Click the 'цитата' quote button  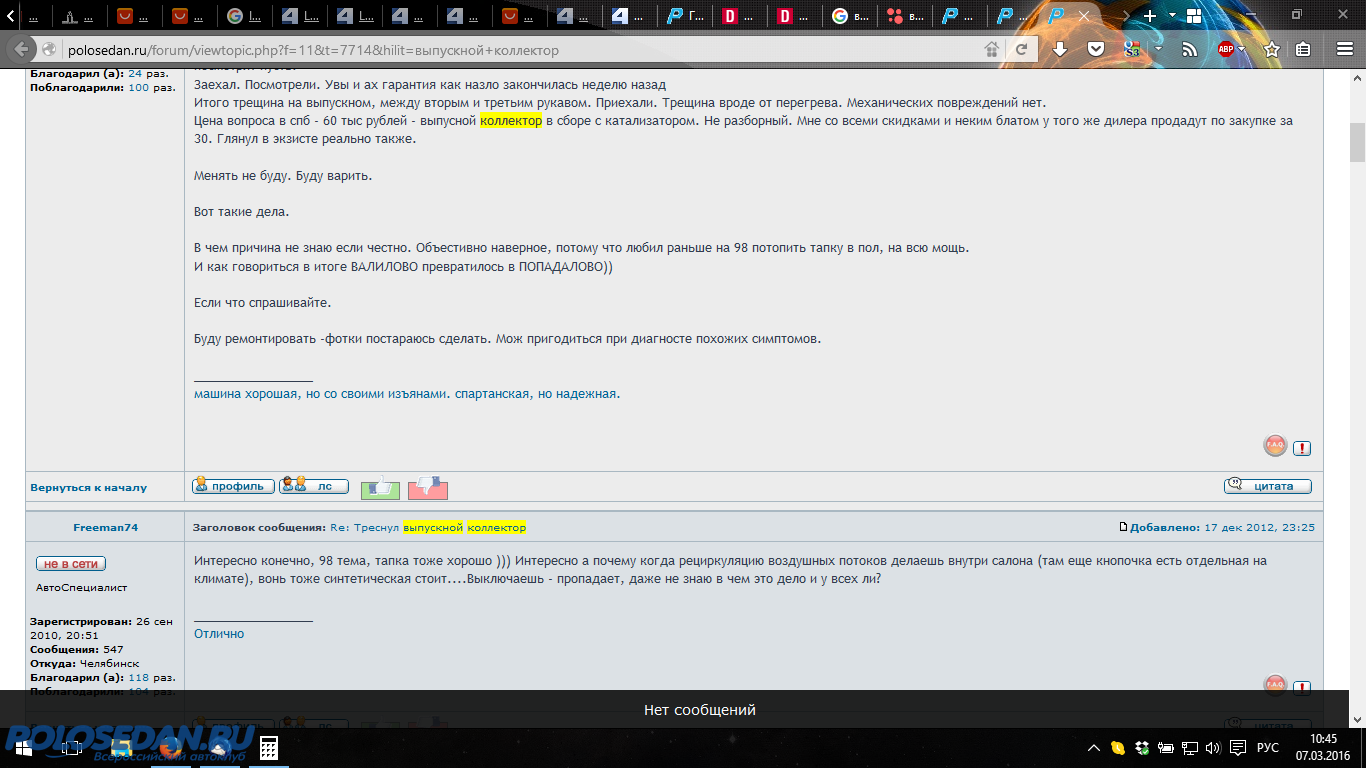pyautogui.click(x=1268, y=486)
